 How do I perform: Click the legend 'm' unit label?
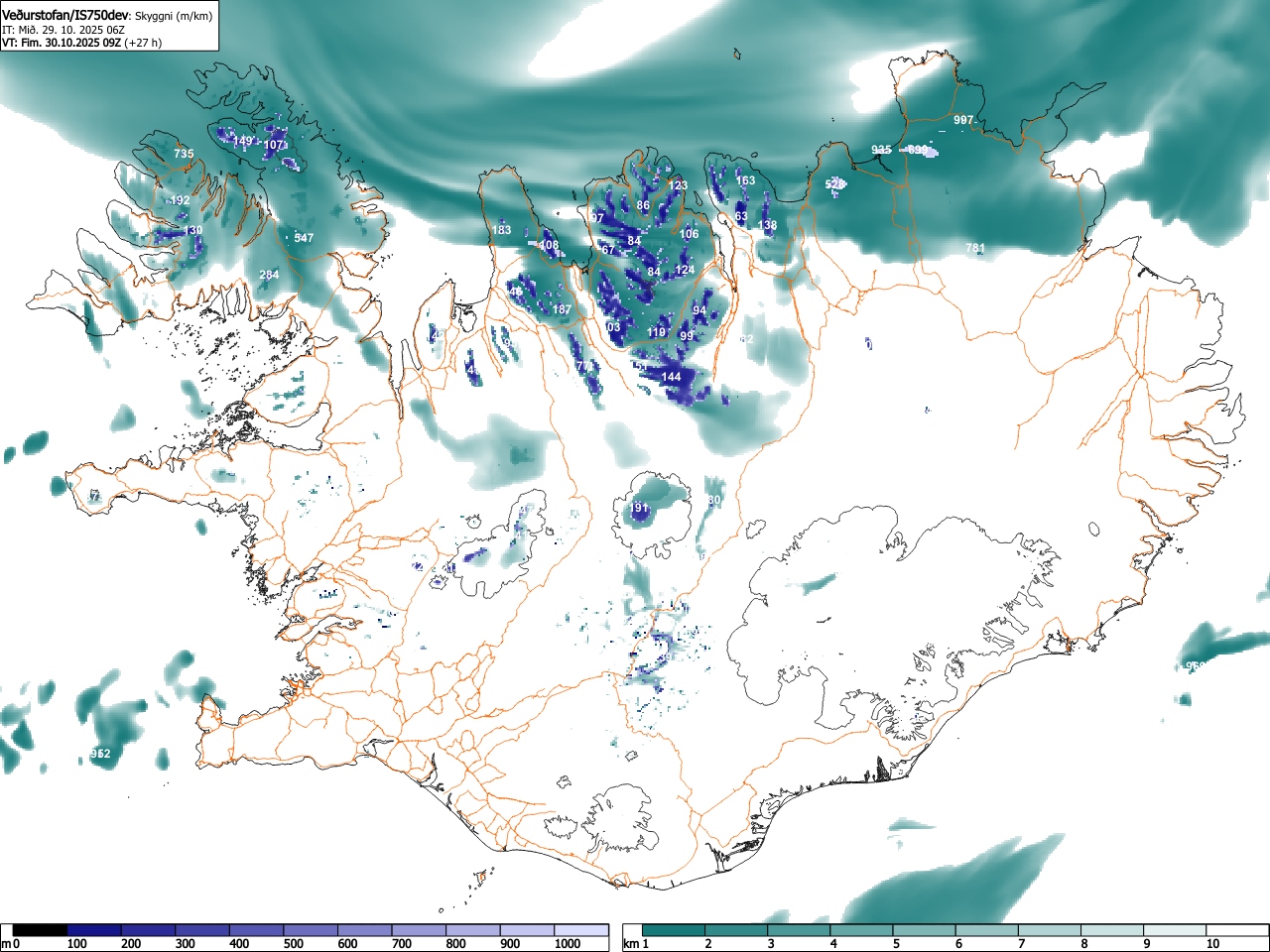click(6, 944)
